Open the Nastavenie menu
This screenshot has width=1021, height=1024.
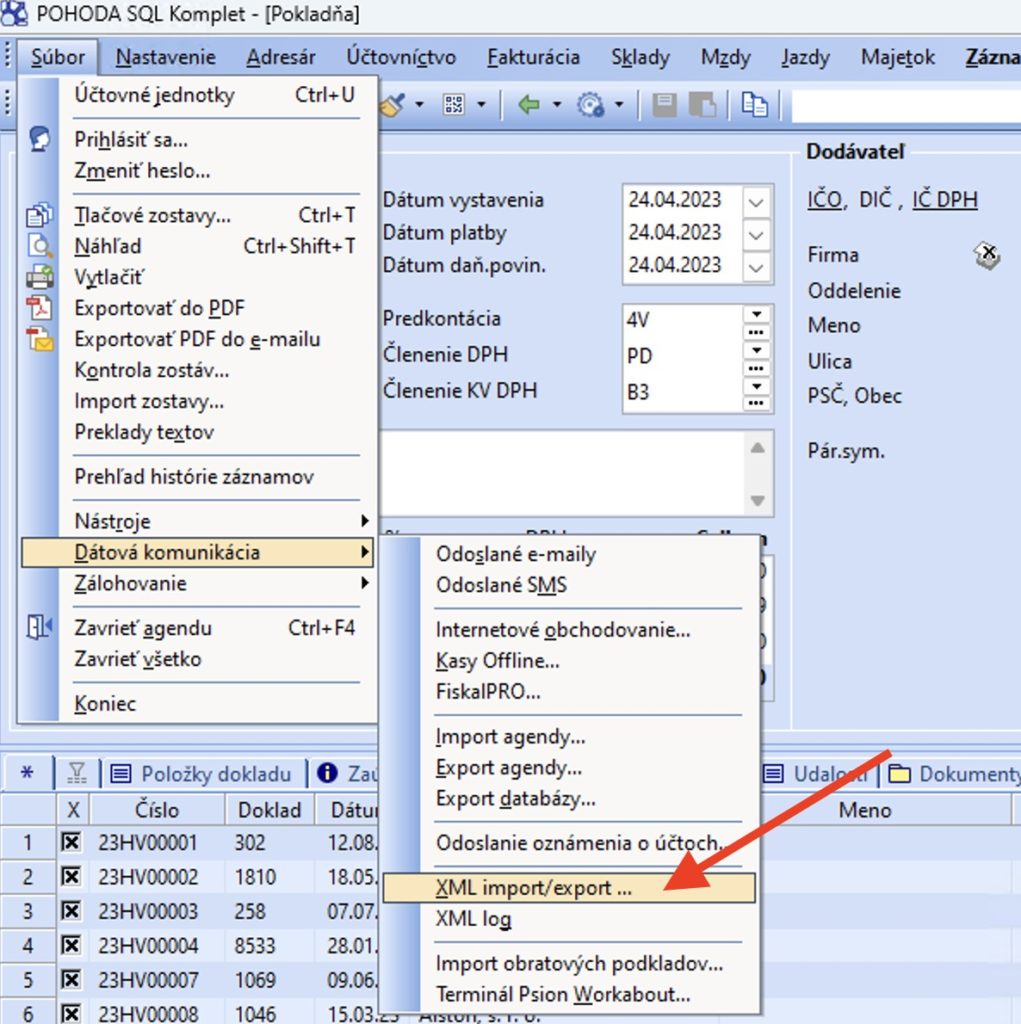click(165, 57)
